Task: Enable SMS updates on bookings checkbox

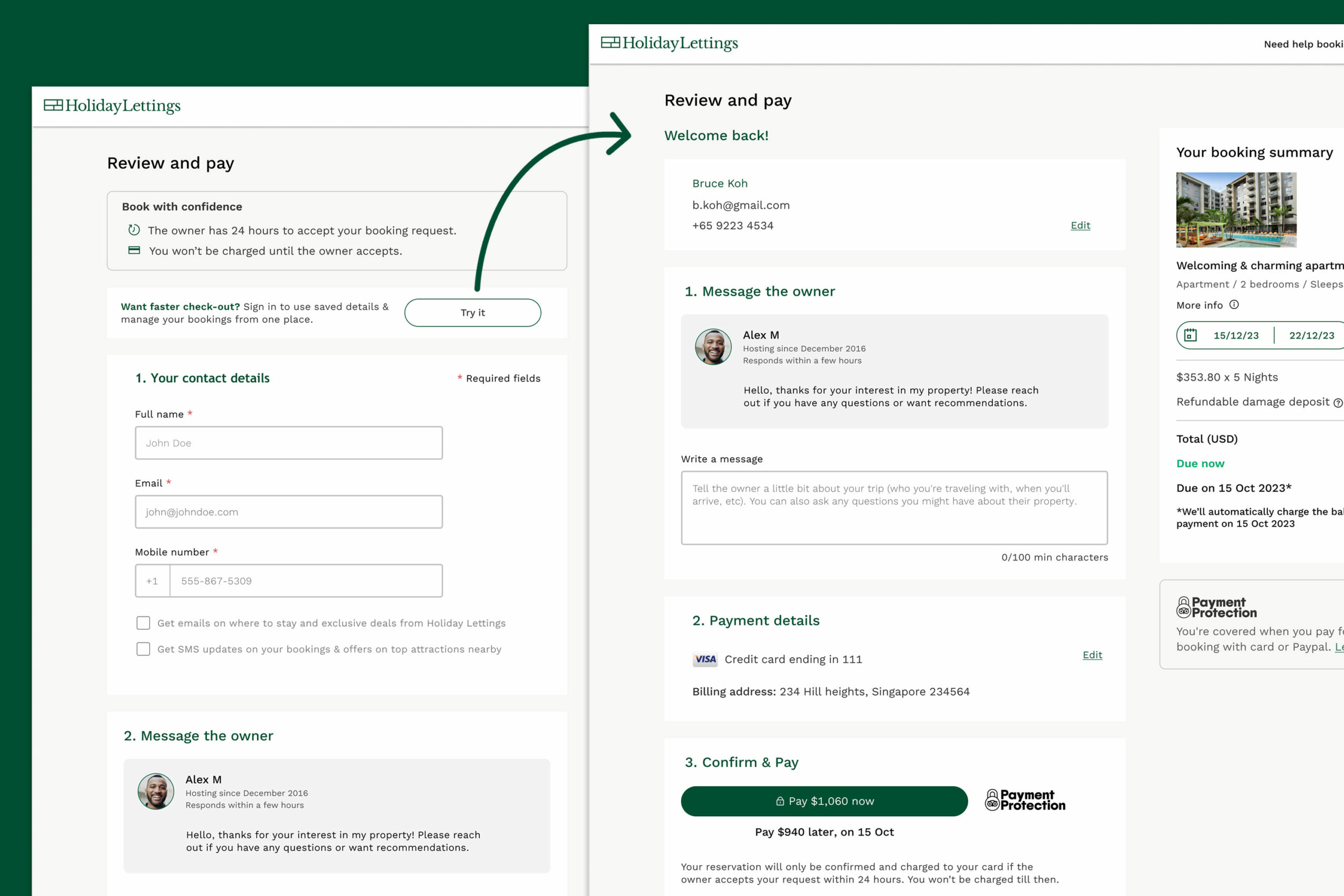Action: [x=143, y=649]
